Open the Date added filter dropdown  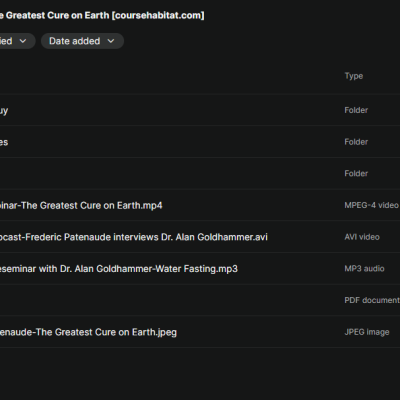[82, 41]
